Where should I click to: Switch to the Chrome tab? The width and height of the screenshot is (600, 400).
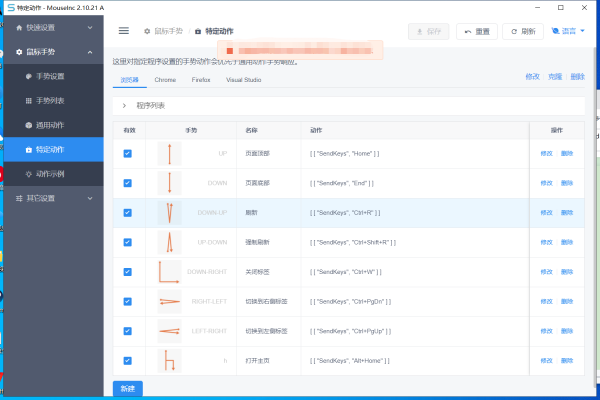click(x=165, y=80)
